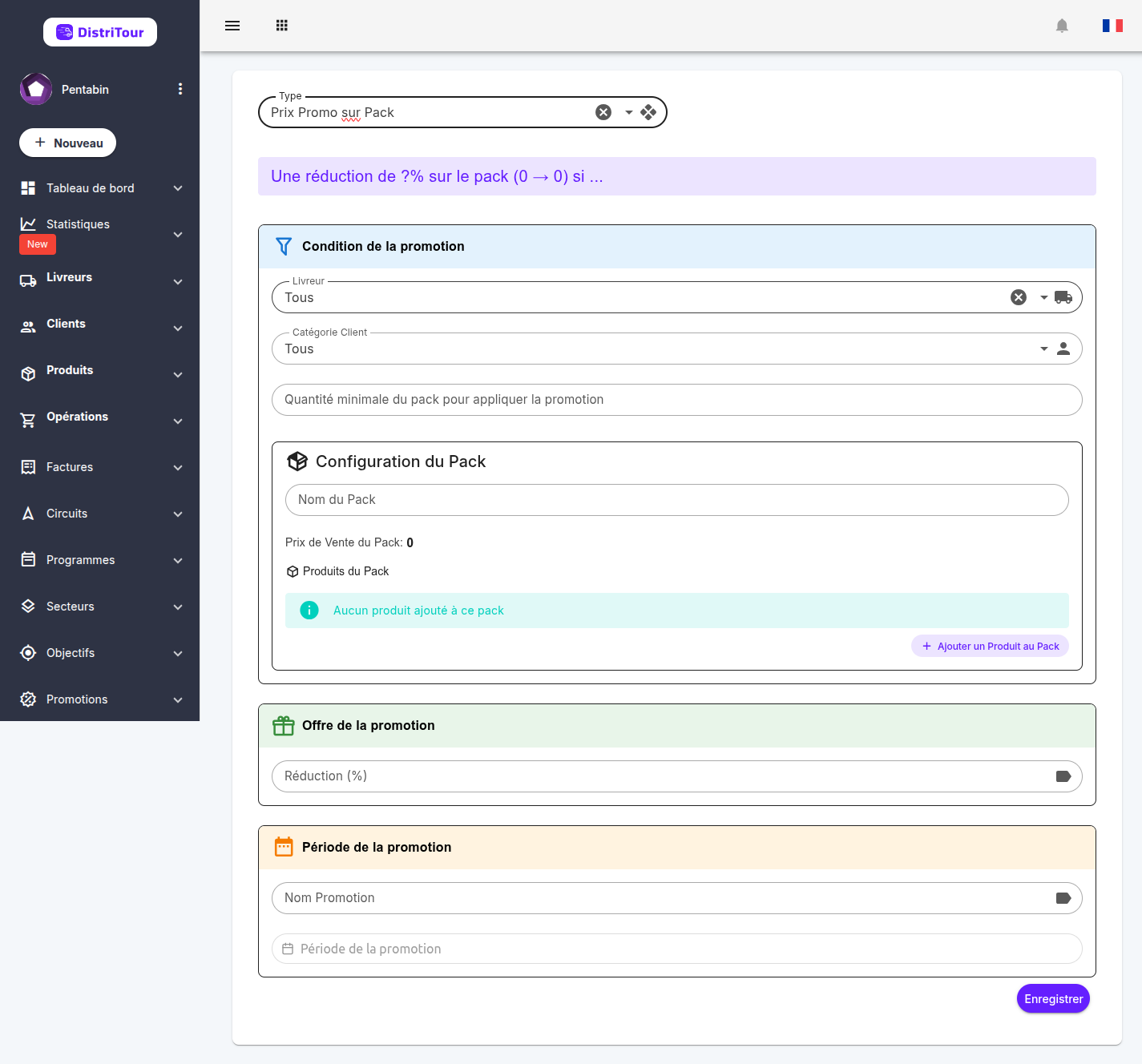This screenshot has width=1142, height=1064.
Task: Open the Secteurs menu item
Action: (99, 607)
